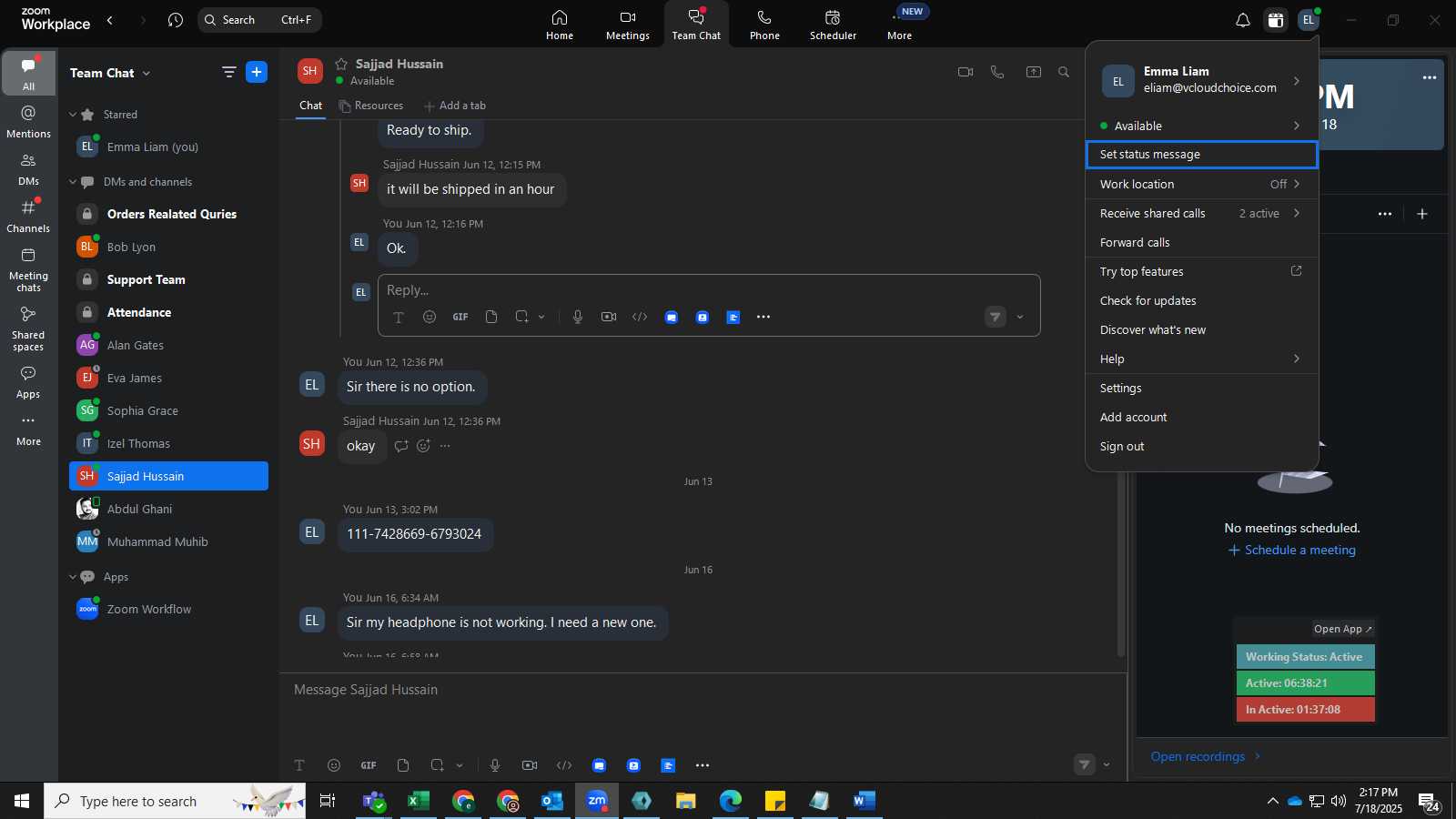Open Shared spaces in the sidebar
1456x819 pixels.
(x=28, y=328)
